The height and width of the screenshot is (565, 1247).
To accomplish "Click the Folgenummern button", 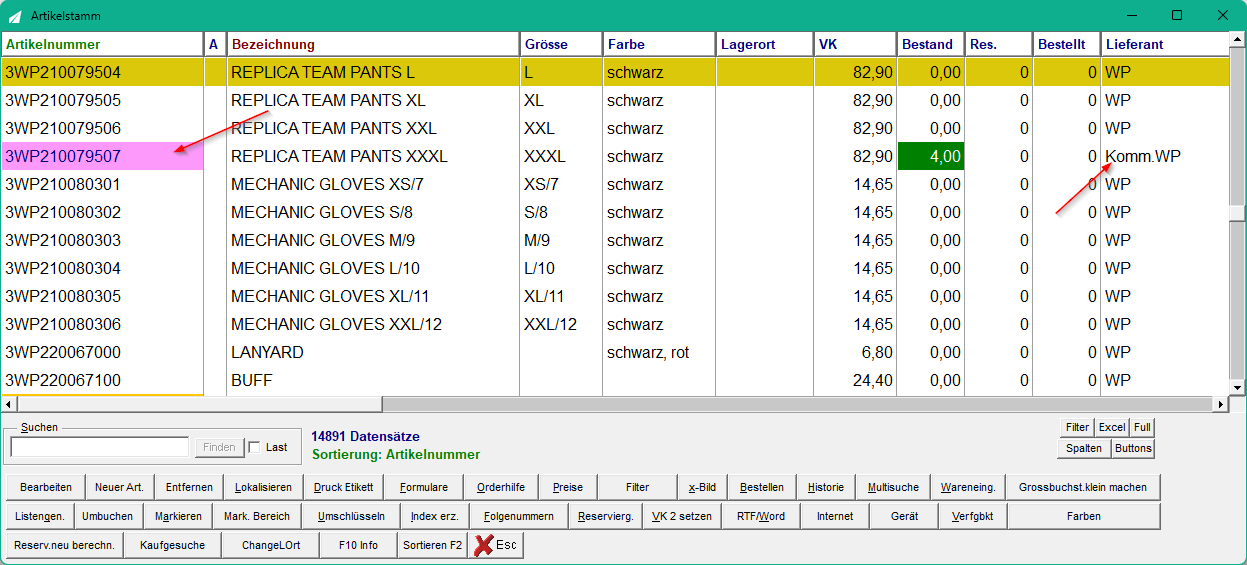I will pos(518,516).
